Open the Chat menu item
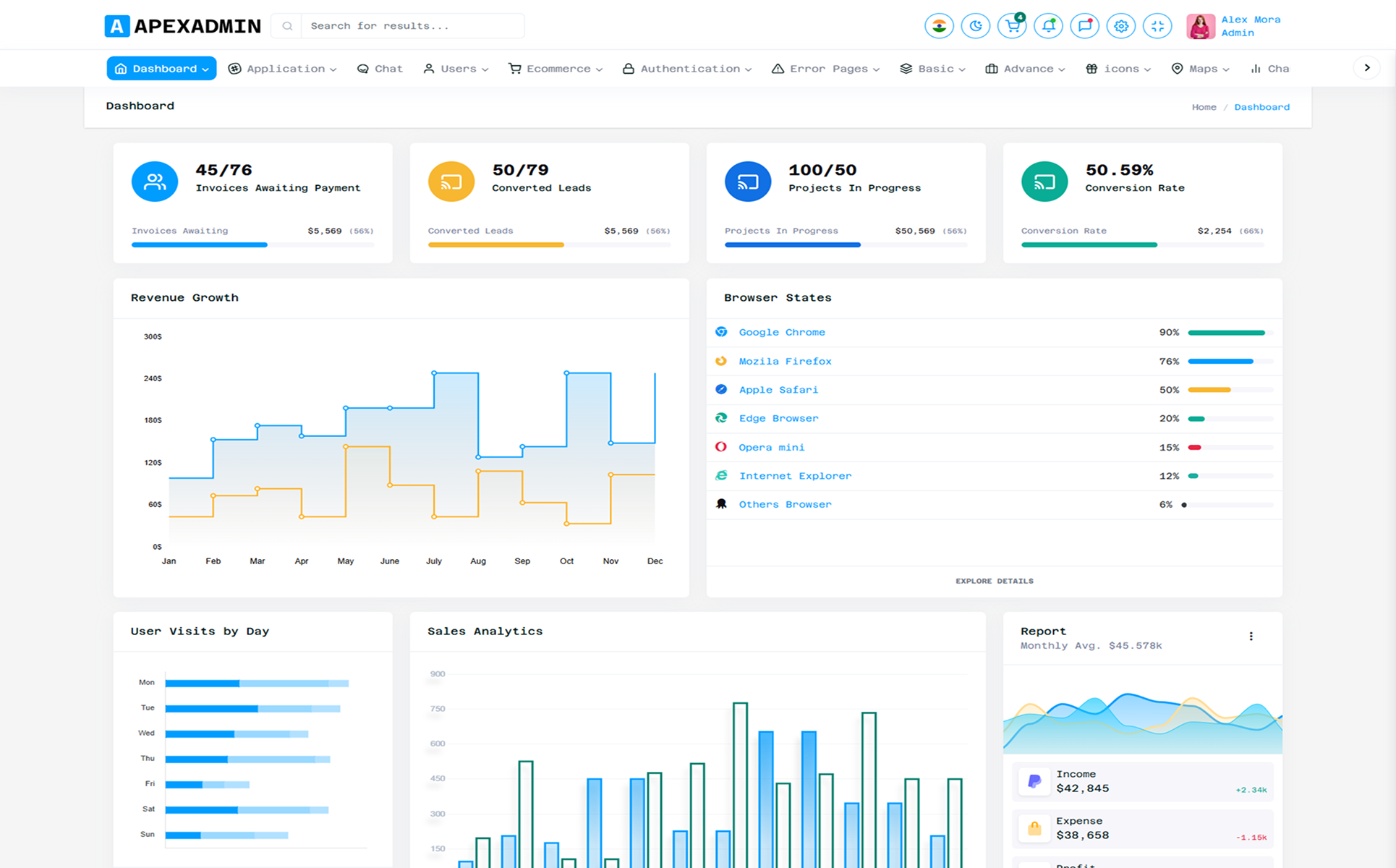Screen dimensions: 1396x868 pyautogui.click(x=380, y=69)
